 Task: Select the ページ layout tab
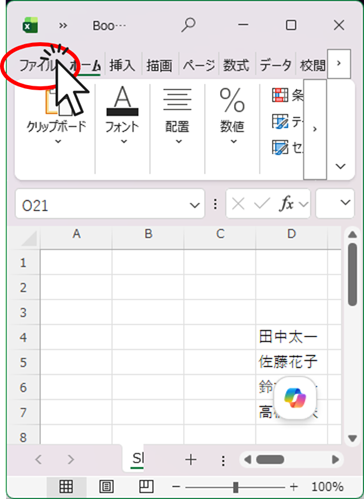point(199,65)
